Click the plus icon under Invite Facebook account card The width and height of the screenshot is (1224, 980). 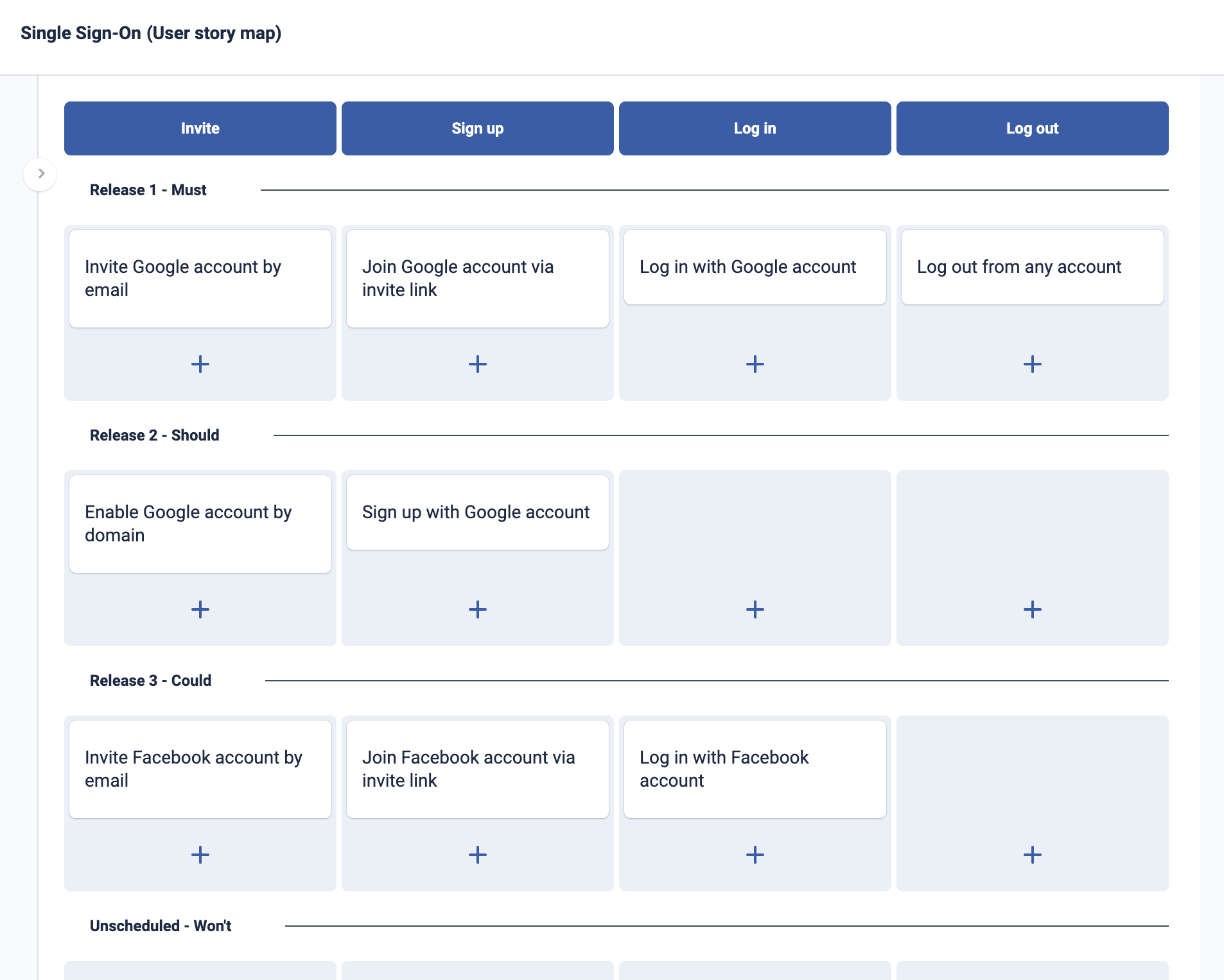click(x=200, y=854)
